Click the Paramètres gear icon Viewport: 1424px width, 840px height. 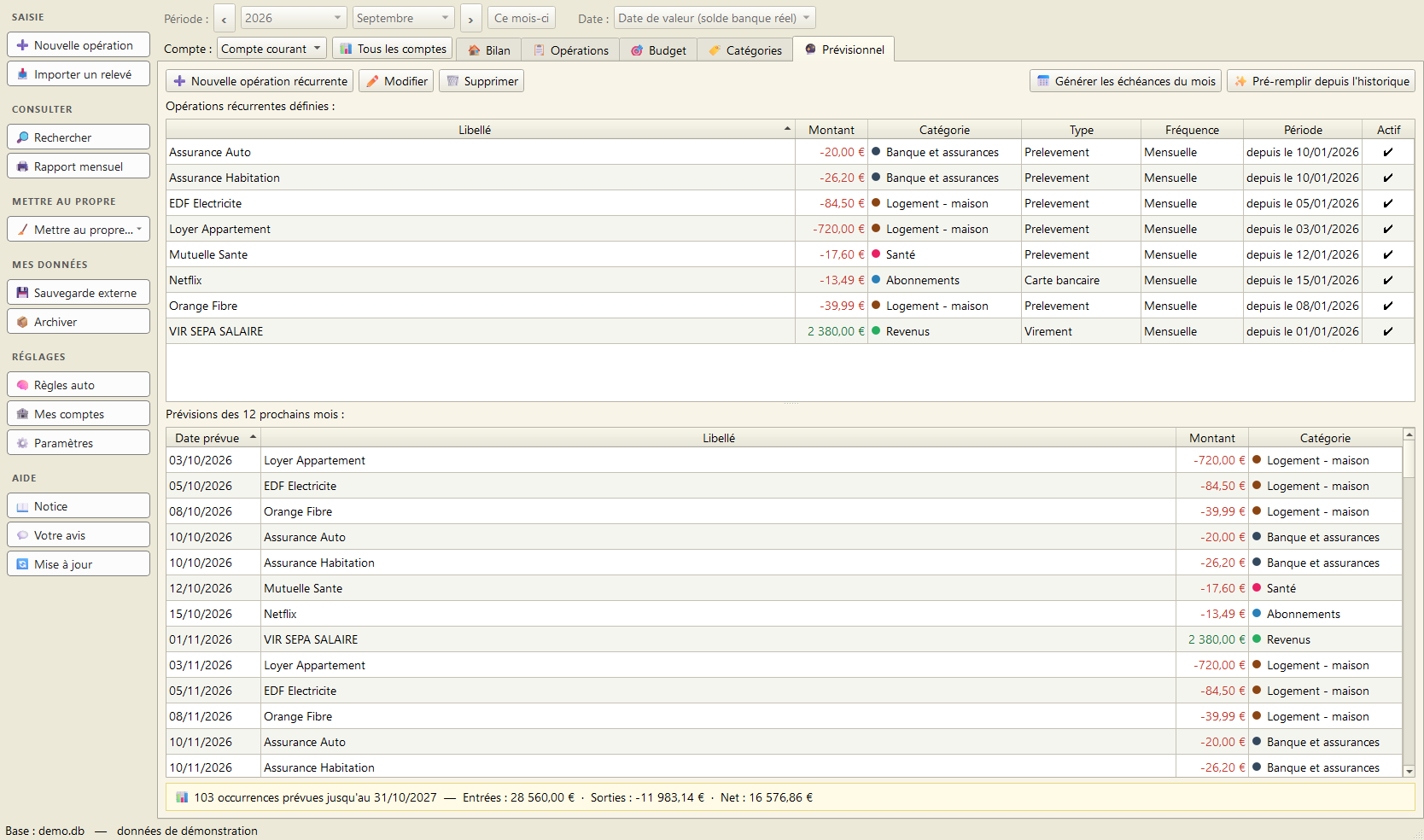click(22, 443)
